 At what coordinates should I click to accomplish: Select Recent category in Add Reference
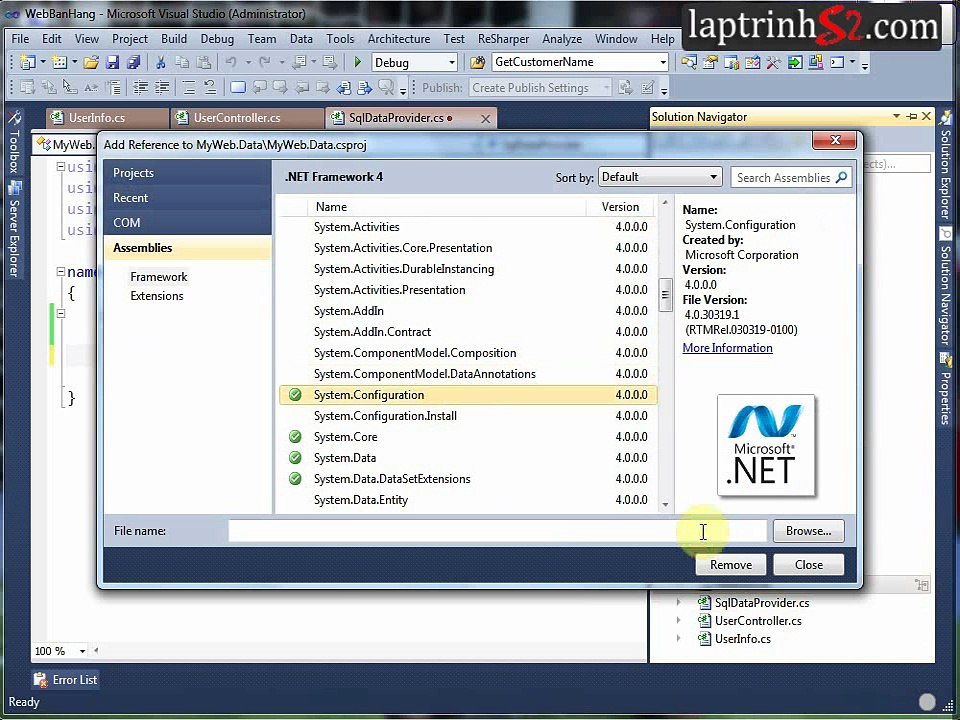(x=187, y=198)
